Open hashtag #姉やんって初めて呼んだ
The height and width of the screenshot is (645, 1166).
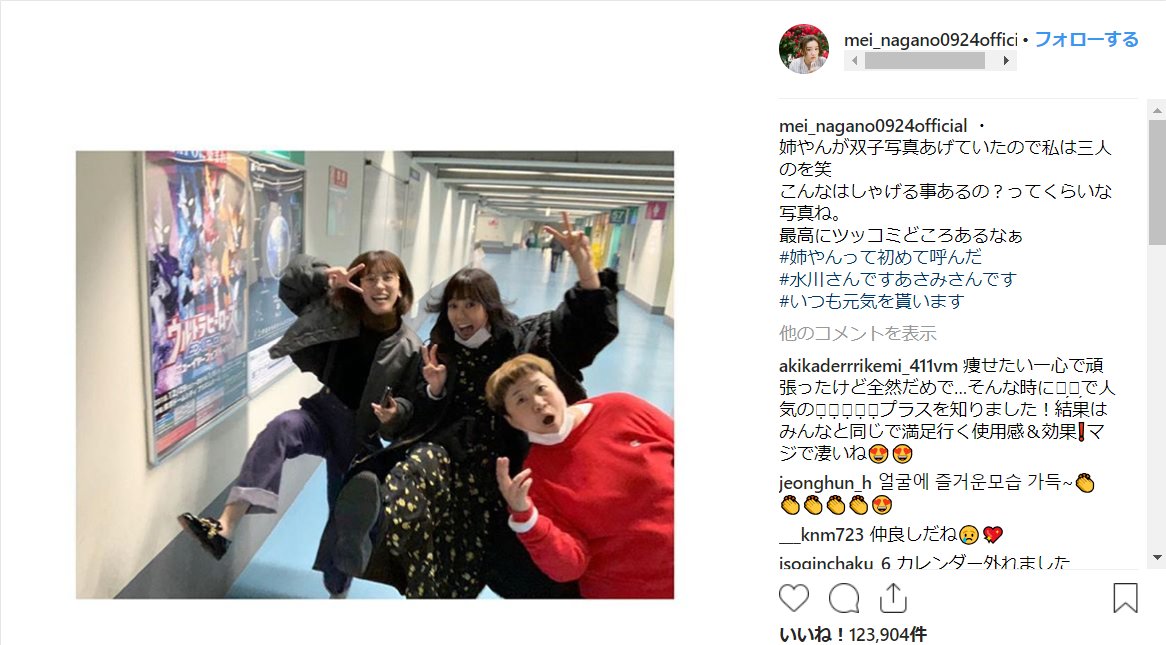pos(880,257)
